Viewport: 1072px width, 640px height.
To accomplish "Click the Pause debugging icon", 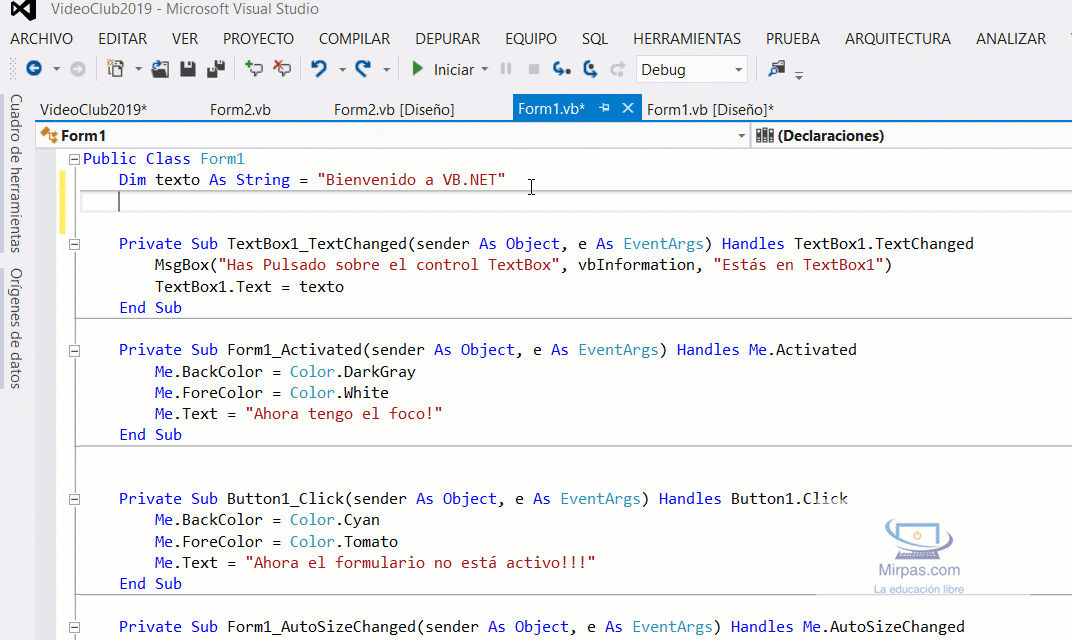I will [506, 69].
